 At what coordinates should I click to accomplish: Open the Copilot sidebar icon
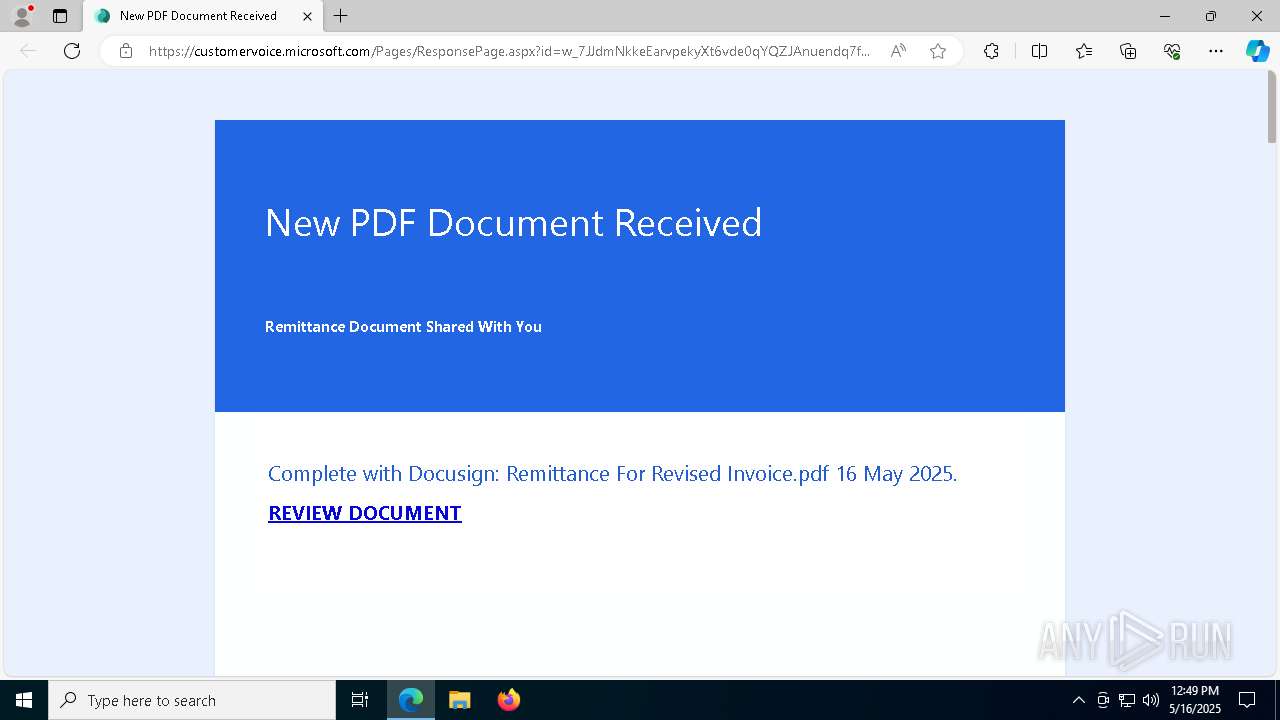(x=1257, y=51)
